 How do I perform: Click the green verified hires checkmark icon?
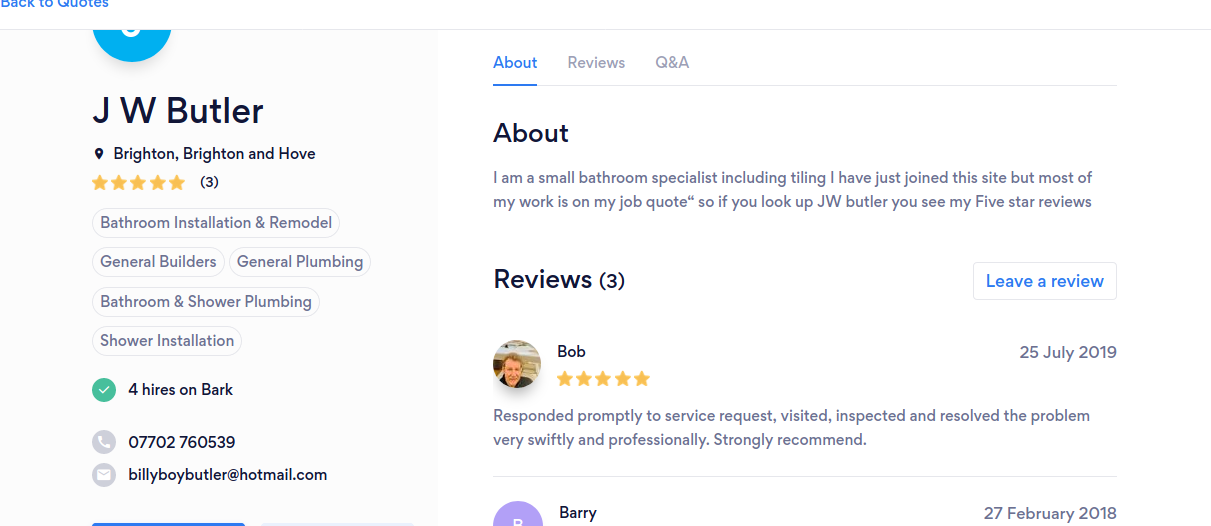[x=104, y=390]
